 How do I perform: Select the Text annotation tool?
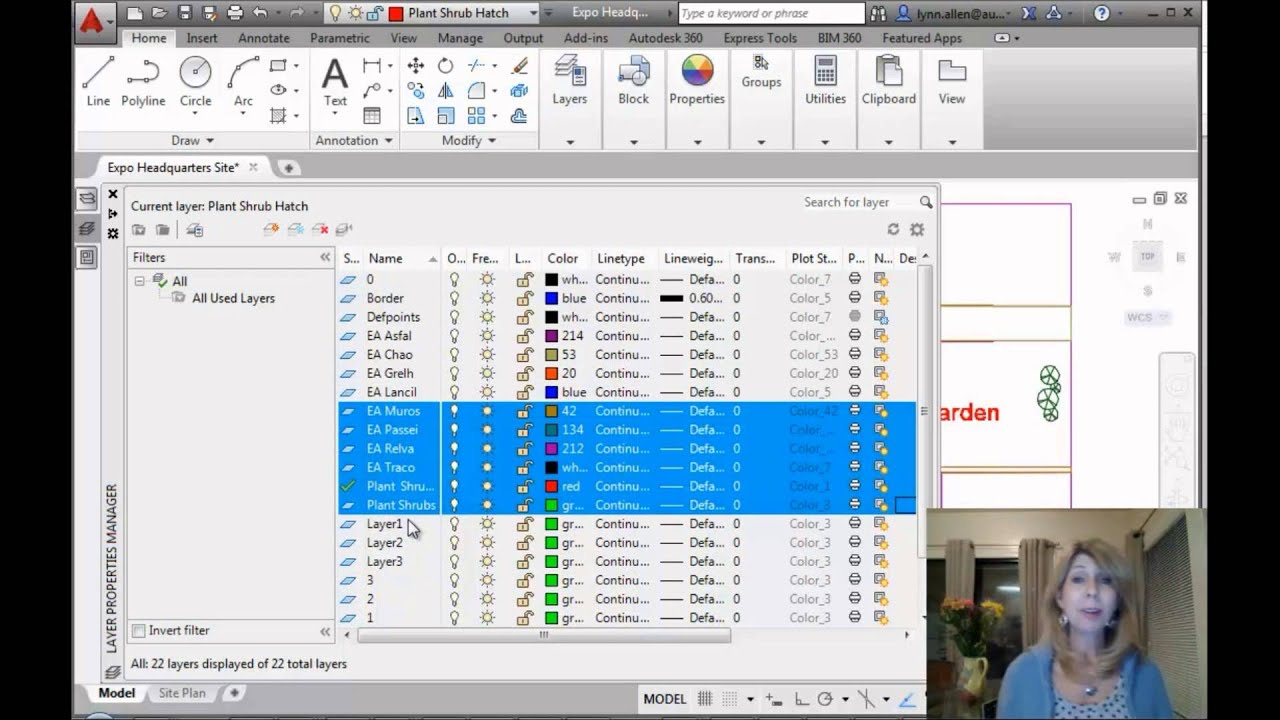point(335,82)
